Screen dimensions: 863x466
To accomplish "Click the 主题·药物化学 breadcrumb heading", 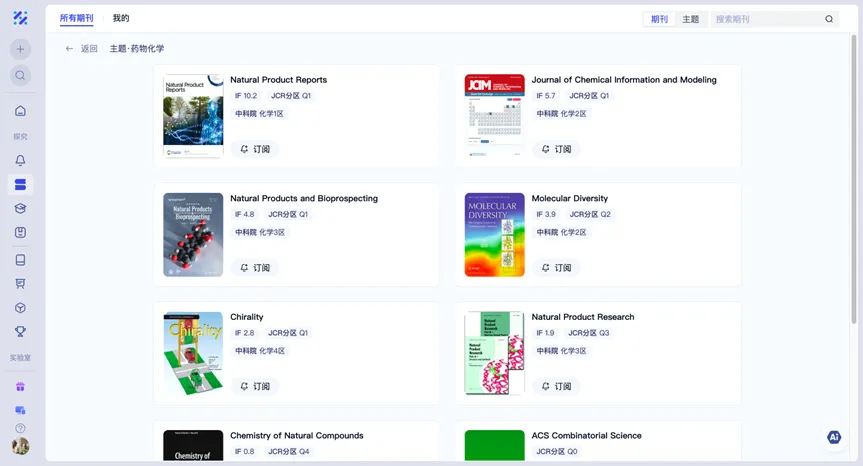I will click(137, 48).
